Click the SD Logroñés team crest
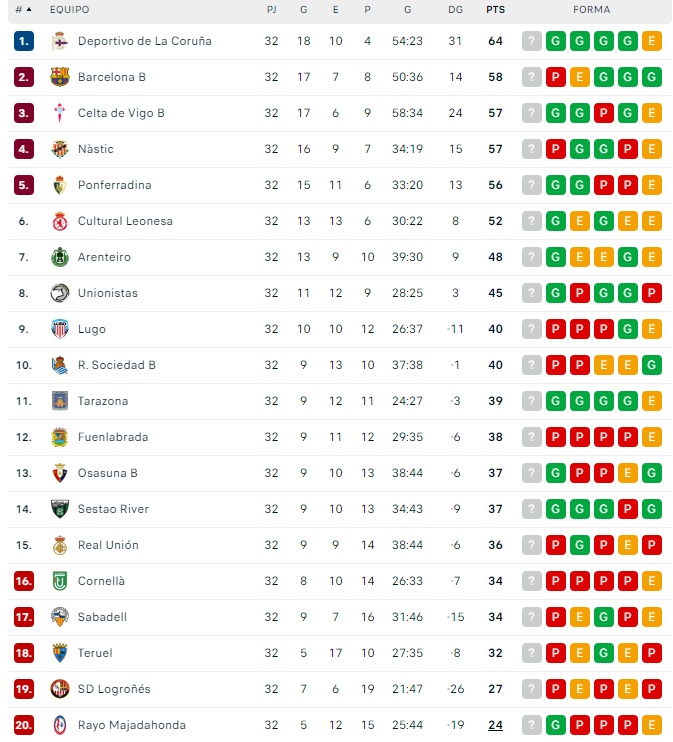This screenshot has width=673, height=742. [60, 689]
